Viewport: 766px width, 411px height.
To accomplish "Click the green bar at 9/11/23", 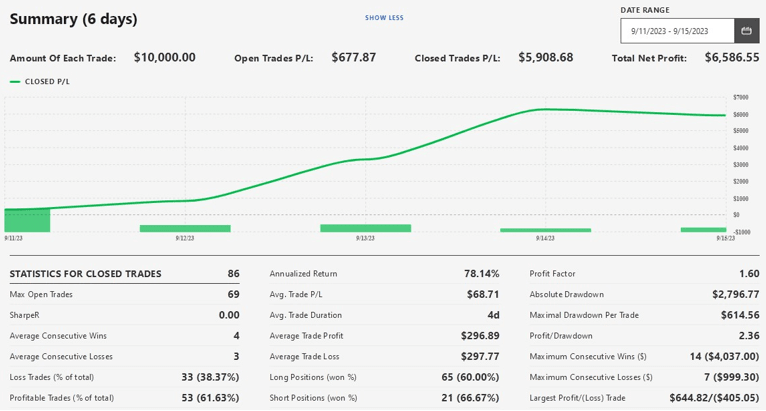I will (27, 220).
